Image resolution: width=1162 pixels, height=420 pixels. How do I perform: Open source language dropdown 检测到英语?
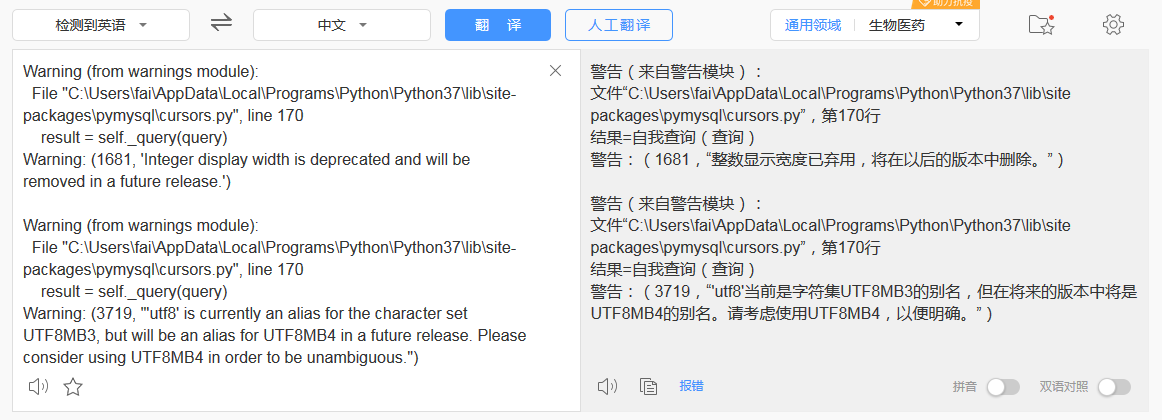coord(101,25)
